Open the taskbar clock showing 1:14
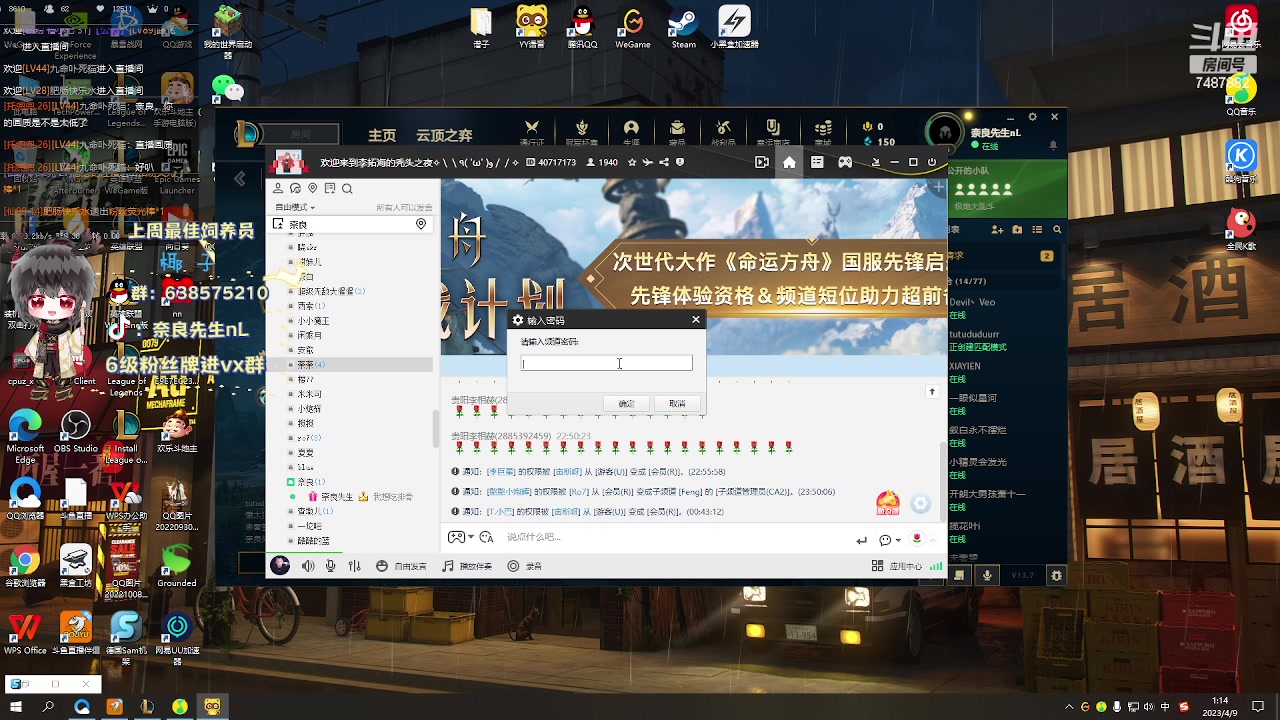 click(1220, 707)
